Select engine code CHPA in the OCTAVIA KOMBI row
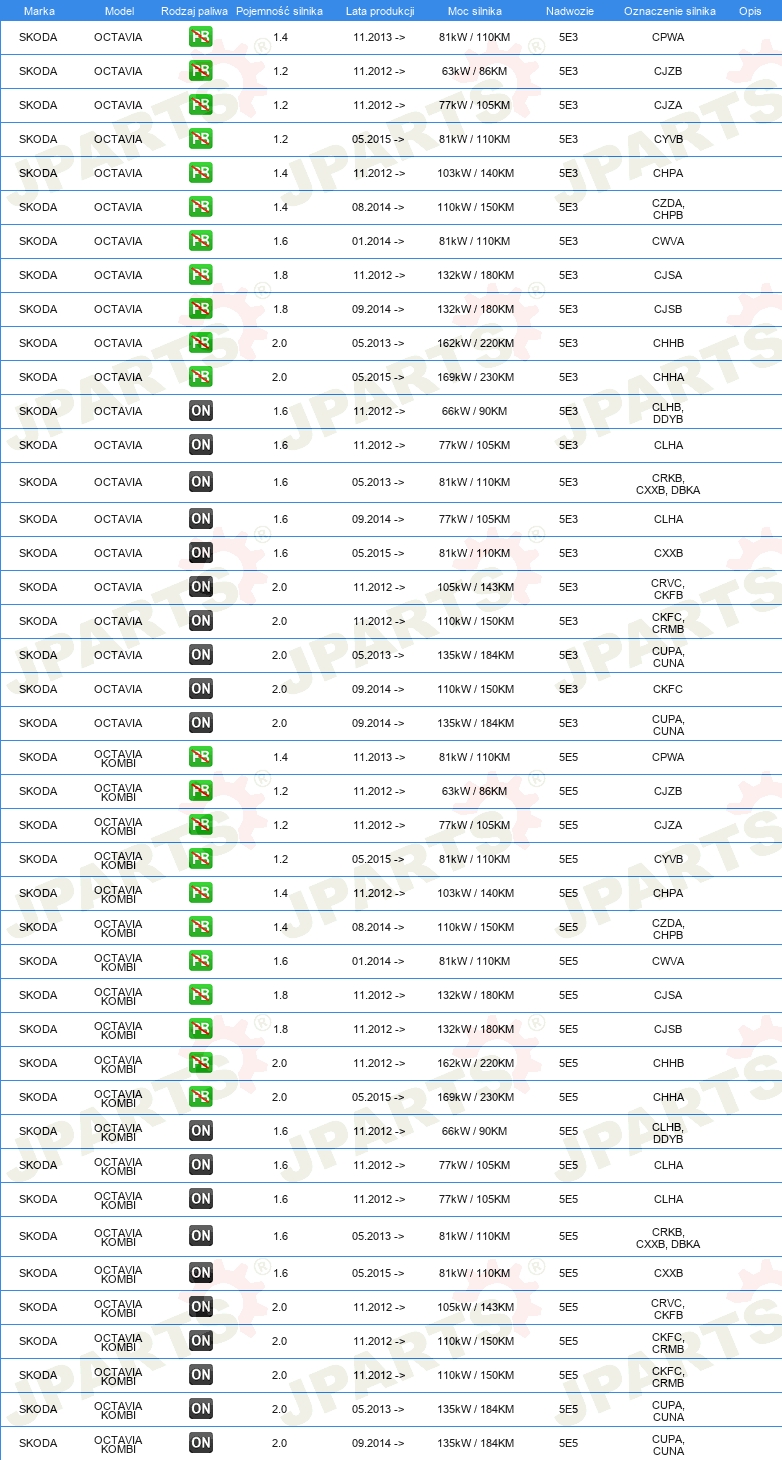 pyautogui.click(x=668, y=893)
